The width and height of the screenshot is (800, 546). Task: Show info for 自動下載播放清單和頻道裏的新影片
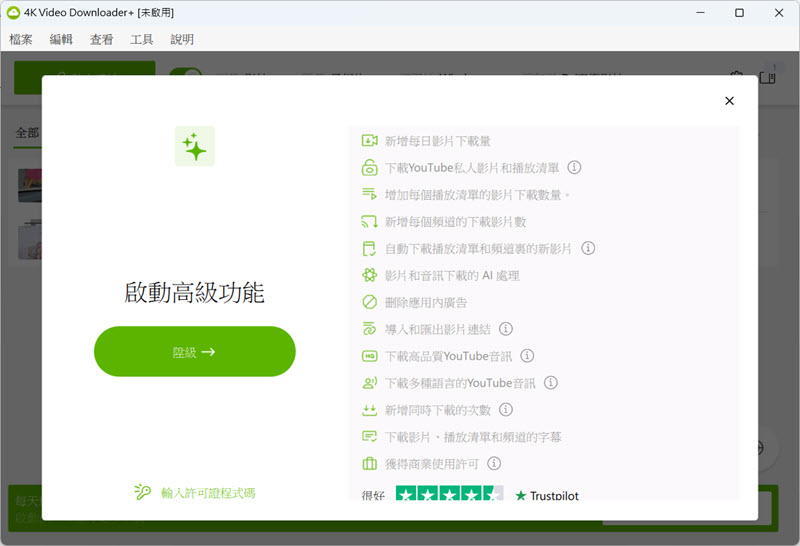[588, 248]
